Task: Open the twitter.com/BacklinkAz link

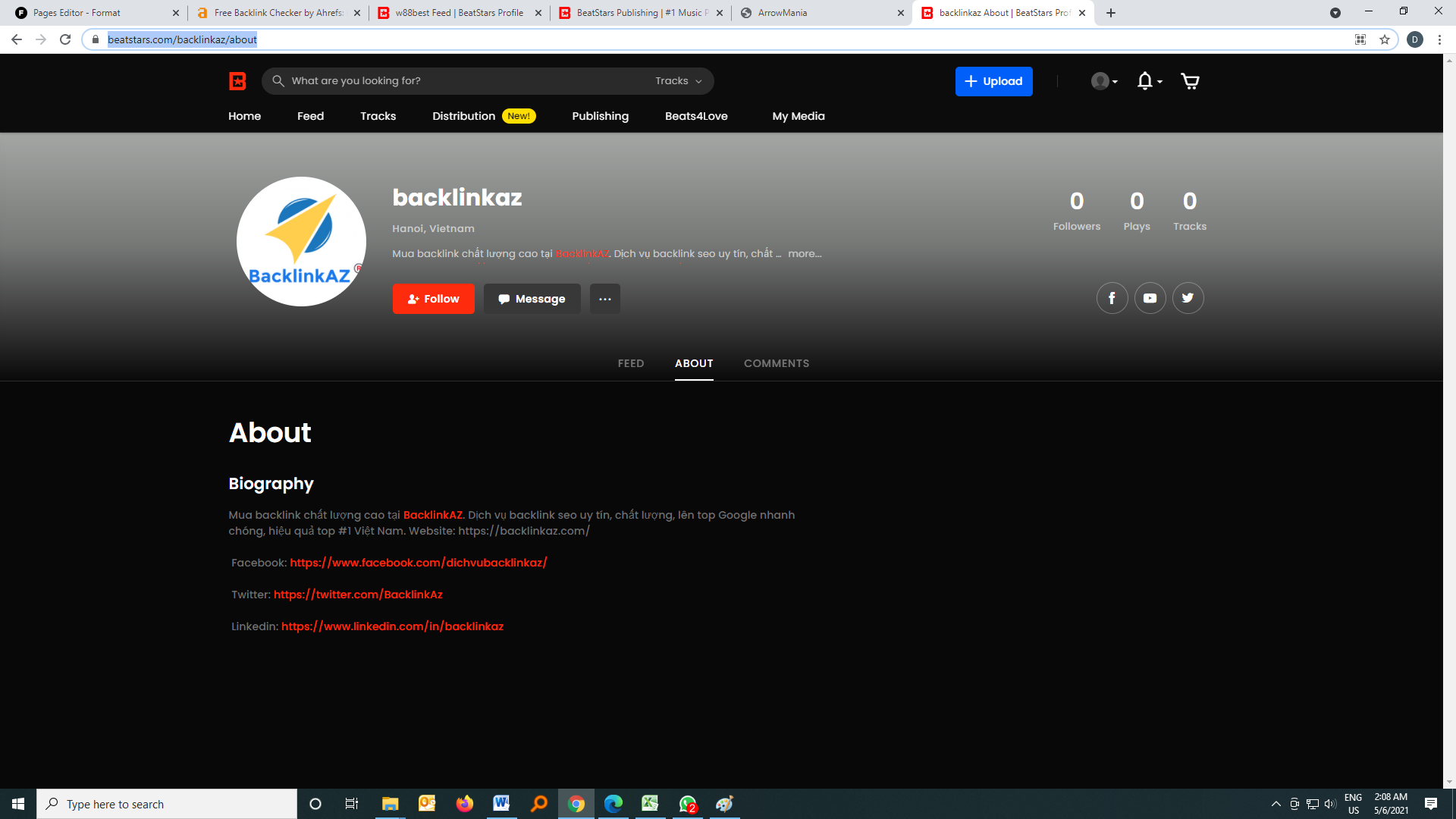Action: (358, 595)
